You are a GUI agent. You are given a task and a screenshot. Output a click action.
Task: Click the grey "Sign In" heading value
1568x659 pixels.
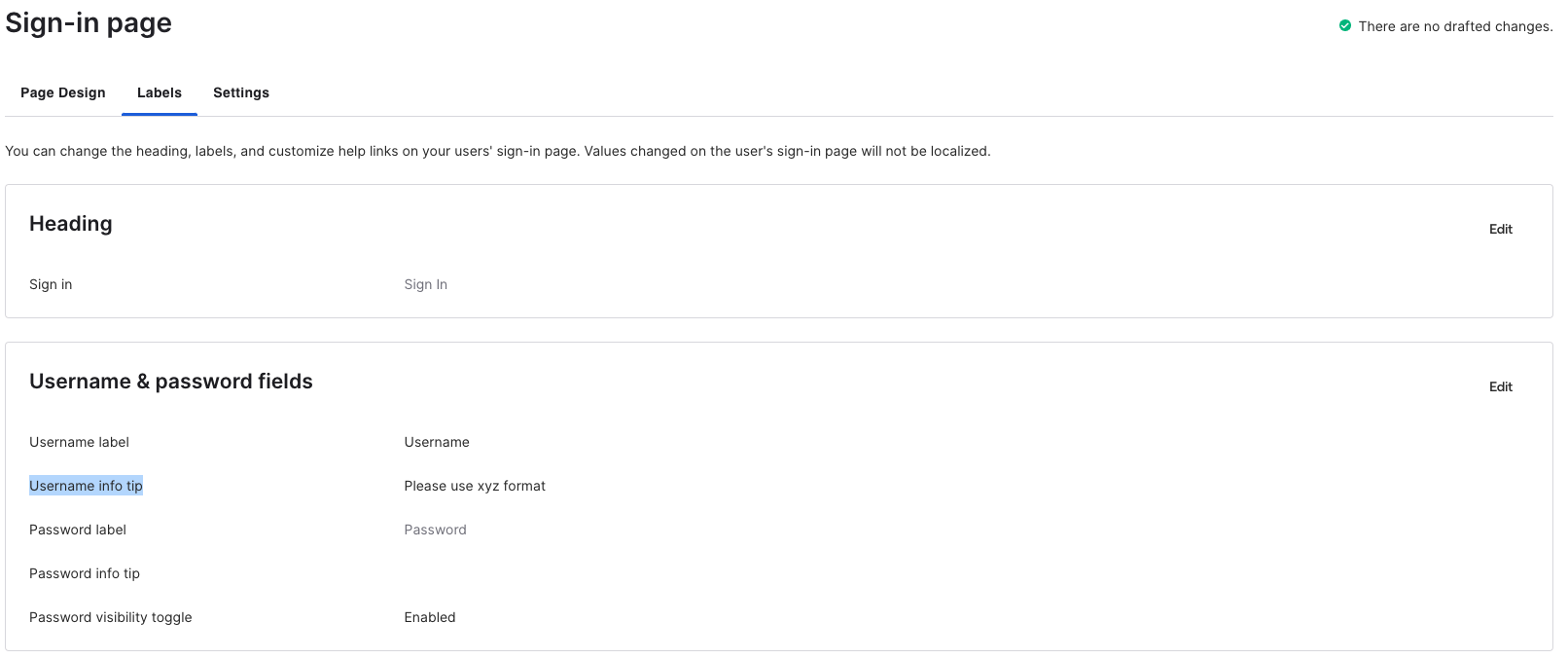[426, 284]
